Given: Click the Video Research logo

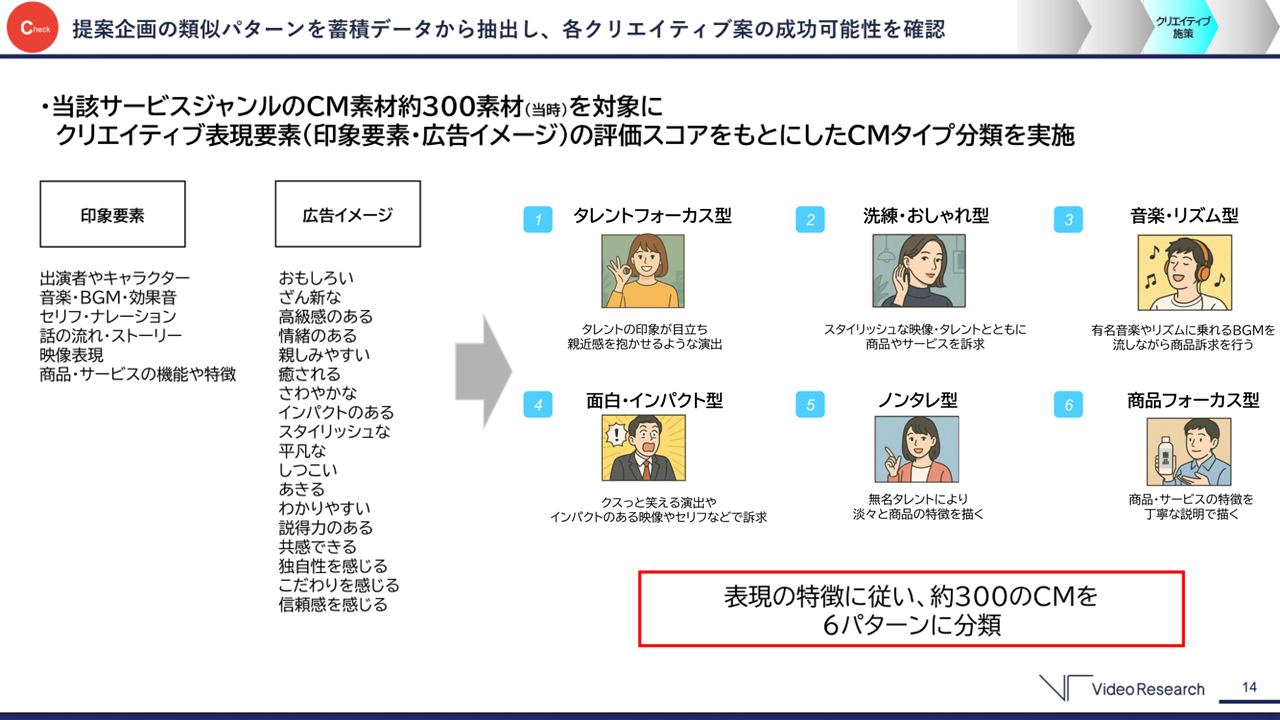Looking at the screenshot, I should coord(1121,688).
